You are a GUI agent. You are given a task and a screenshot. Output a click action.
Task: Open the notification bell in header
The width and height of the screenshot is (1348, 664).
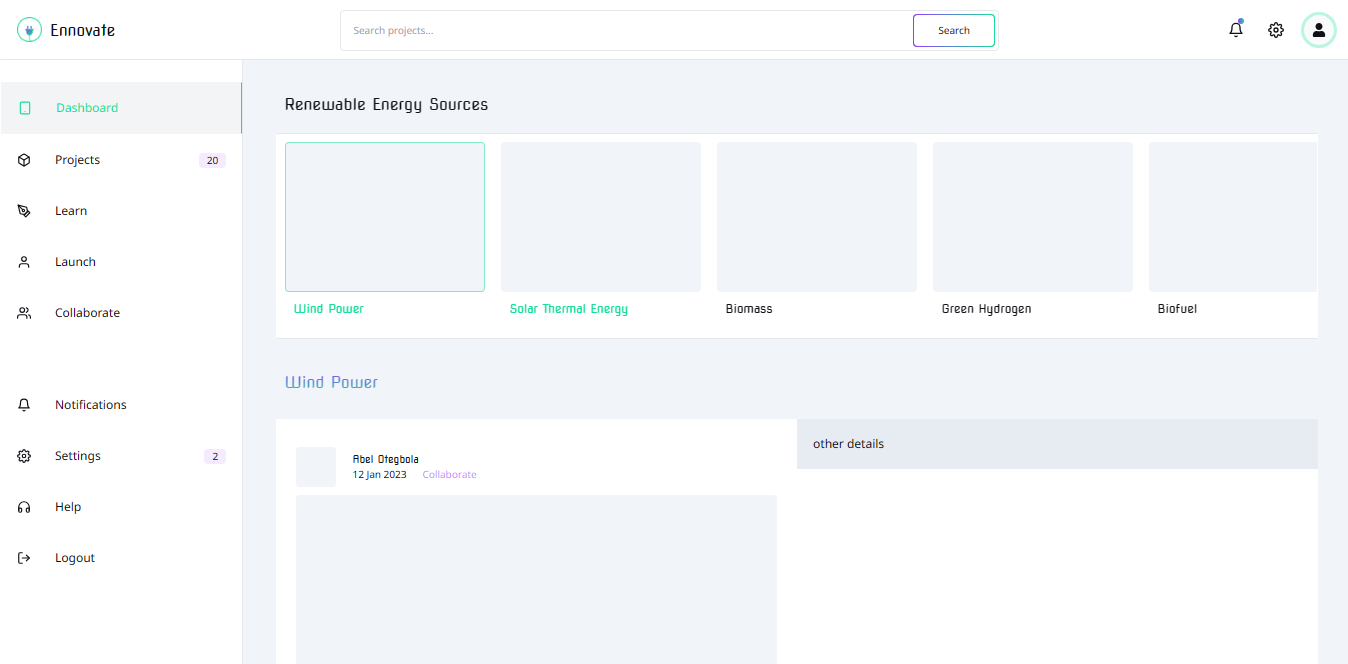click(x=1236, y=30)
